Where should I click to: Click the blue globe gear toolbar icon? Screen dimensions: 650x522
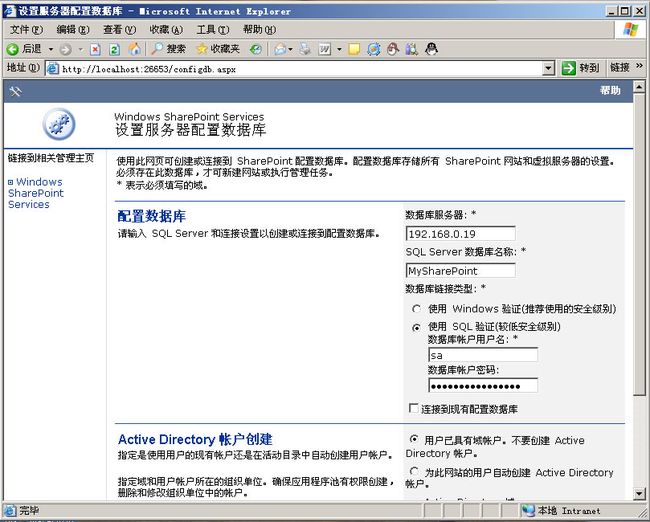pyautogui.click(x=374, y=50)
